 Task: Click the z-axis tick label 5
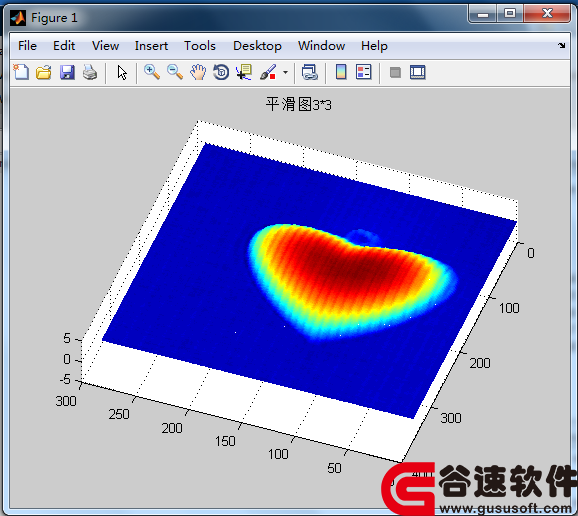point(67,338)
